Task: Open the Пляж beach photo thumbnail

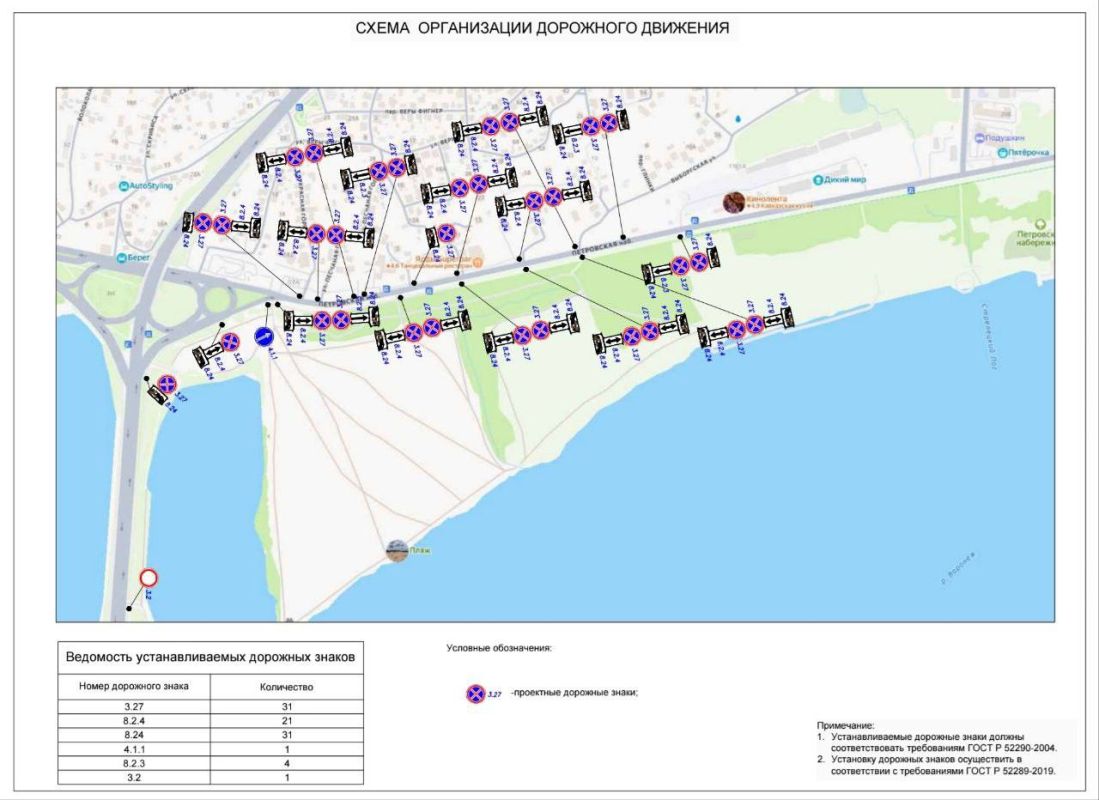Action: (x=397, y=550)
